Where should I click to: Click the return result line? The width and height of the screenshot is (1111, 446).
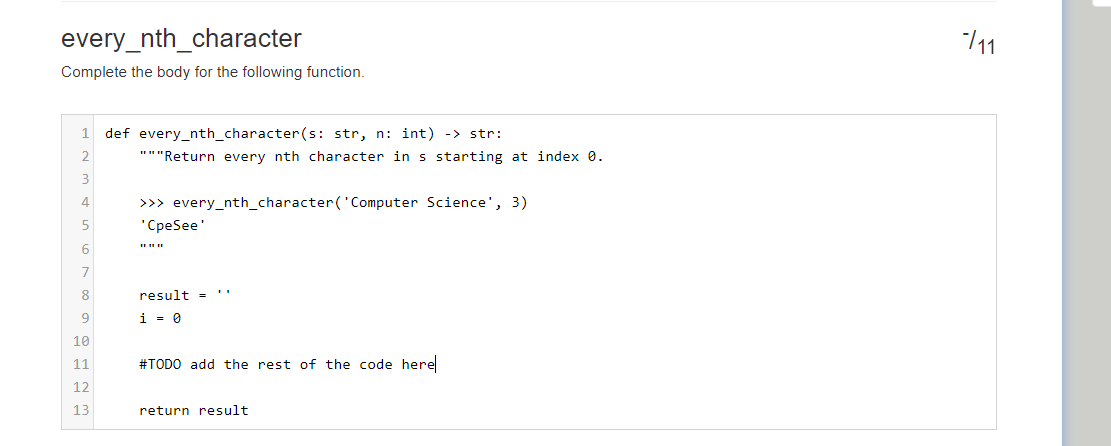[x=193, y=411]
